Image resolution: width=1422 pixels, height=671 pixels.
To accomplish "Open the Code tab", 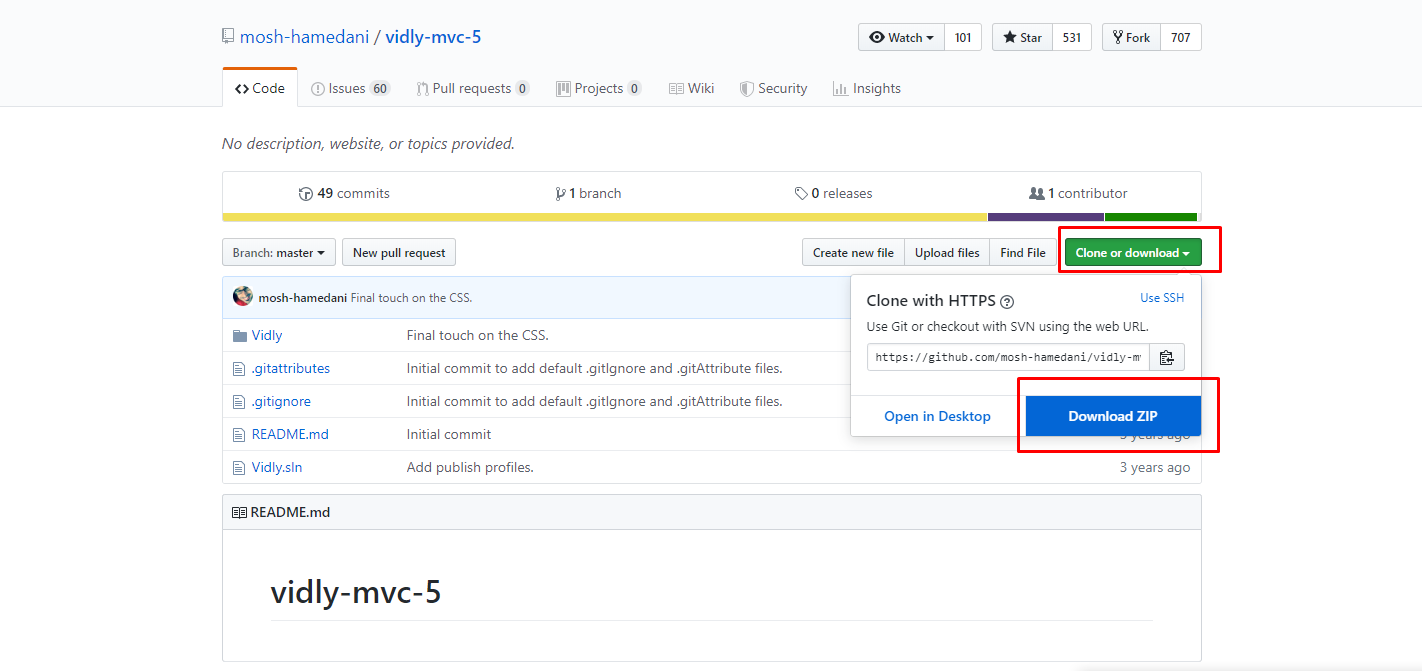I will coord(260,88).
